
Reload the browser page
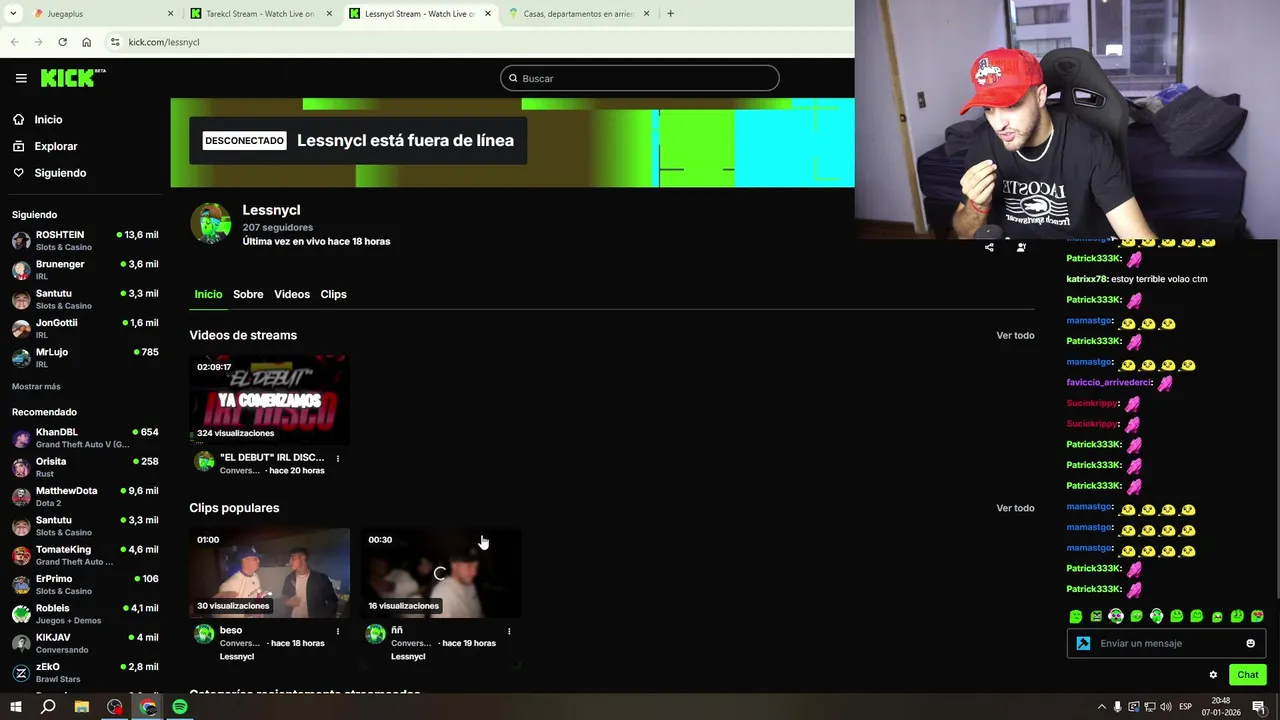click(x=62, y=42)
